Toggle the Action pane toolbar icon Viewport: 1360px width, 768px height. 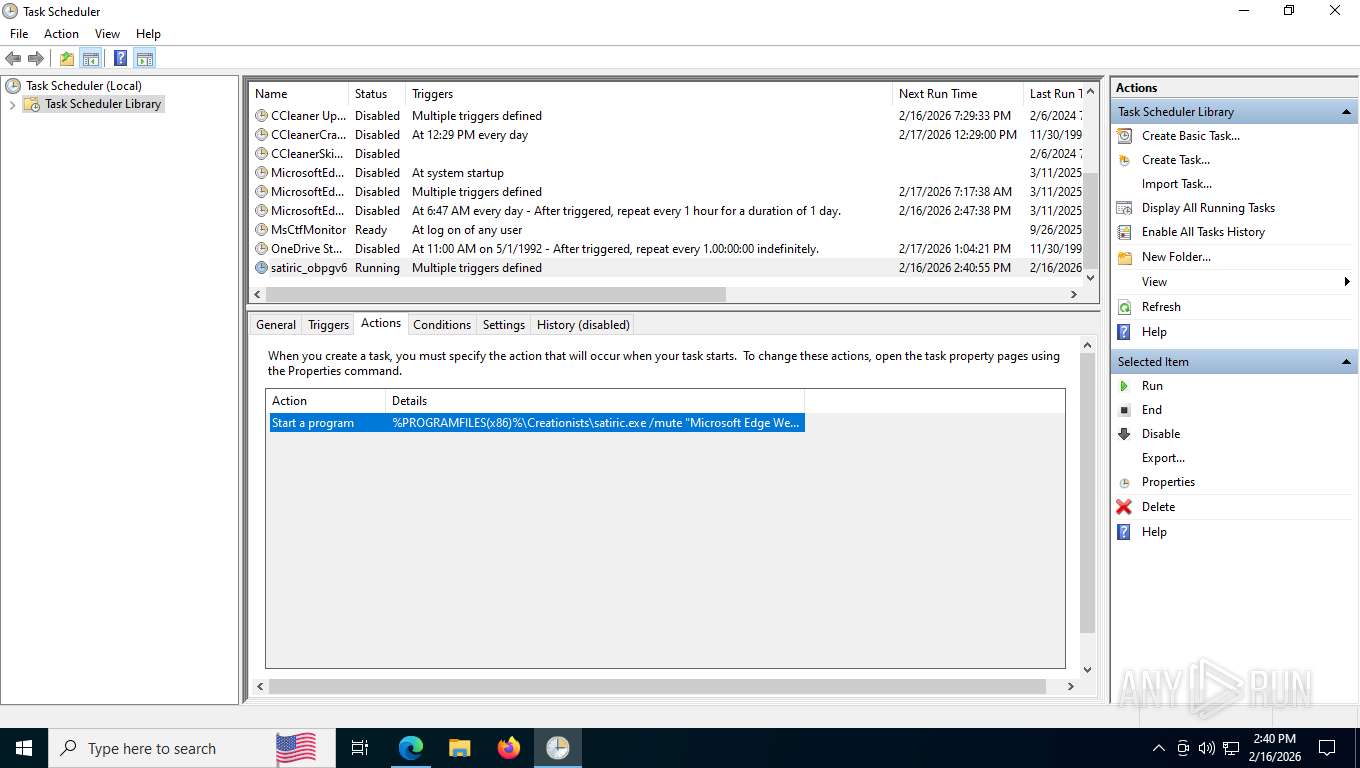145,58
